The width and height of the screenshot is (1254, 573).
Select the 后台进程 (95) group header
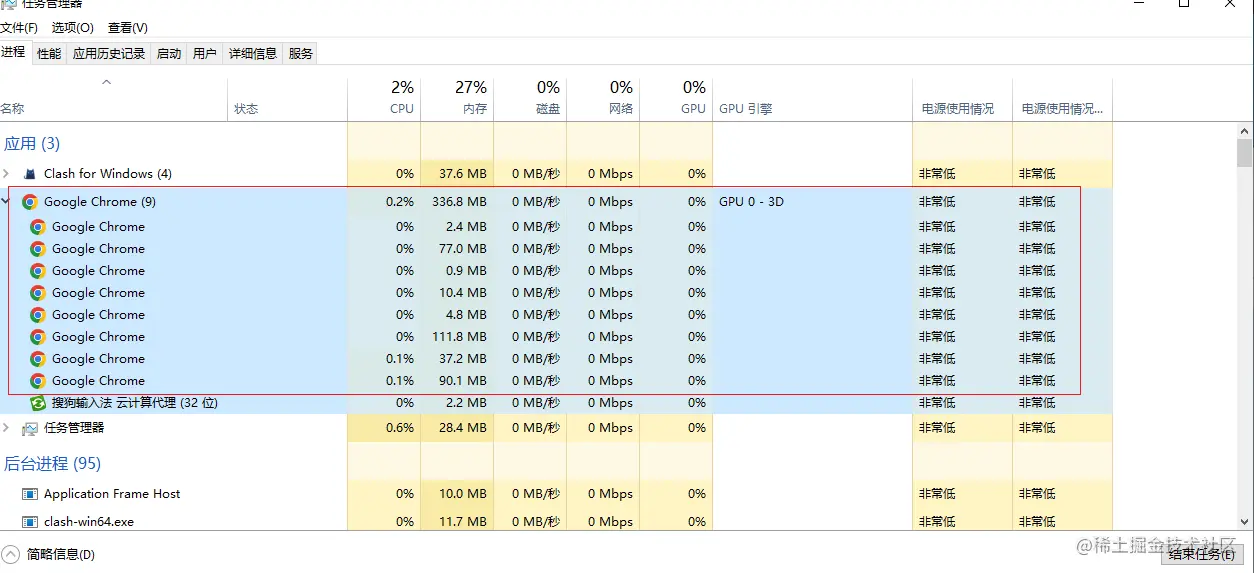pos(52,464)
